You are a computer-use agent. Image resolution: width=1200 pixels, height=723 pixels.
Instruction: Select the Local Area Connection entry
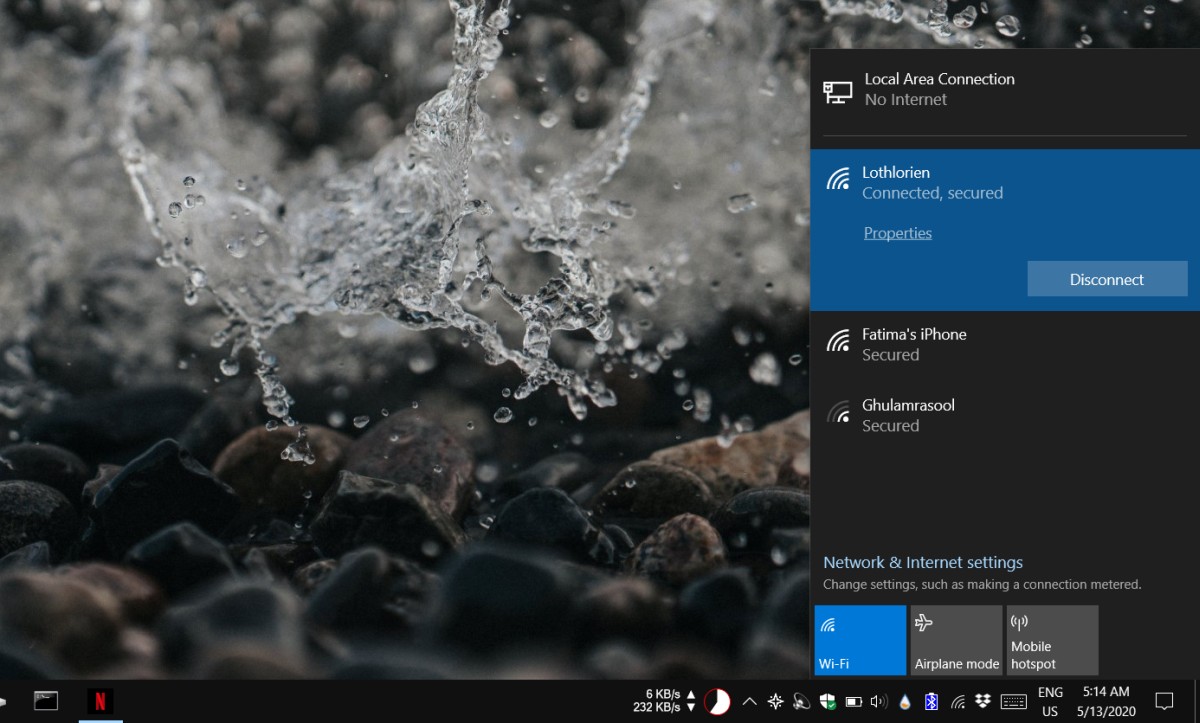click(1005, 89)
